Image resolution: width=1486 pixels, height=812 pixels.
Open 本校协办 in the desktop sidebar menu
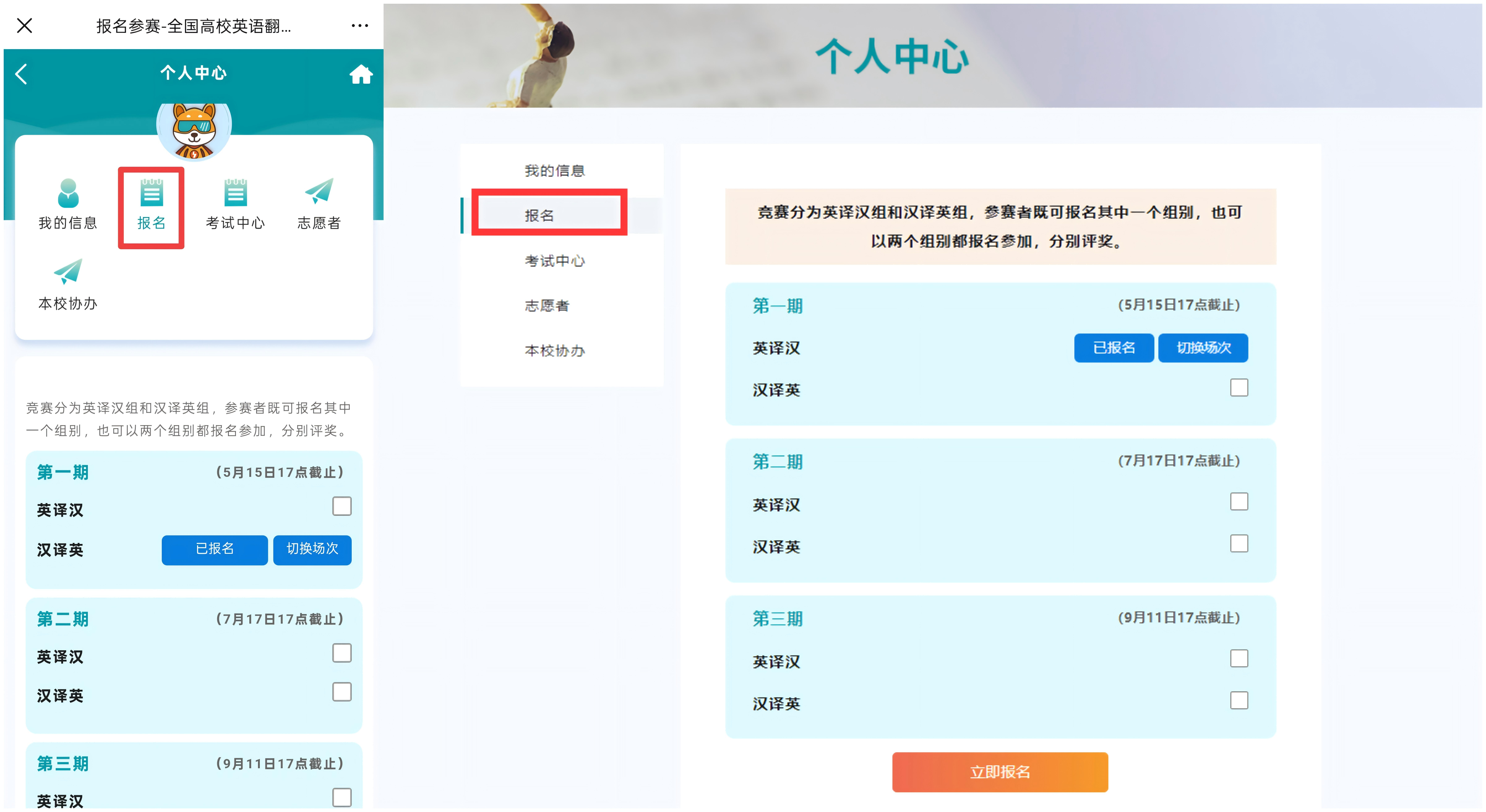coord(554,351)
